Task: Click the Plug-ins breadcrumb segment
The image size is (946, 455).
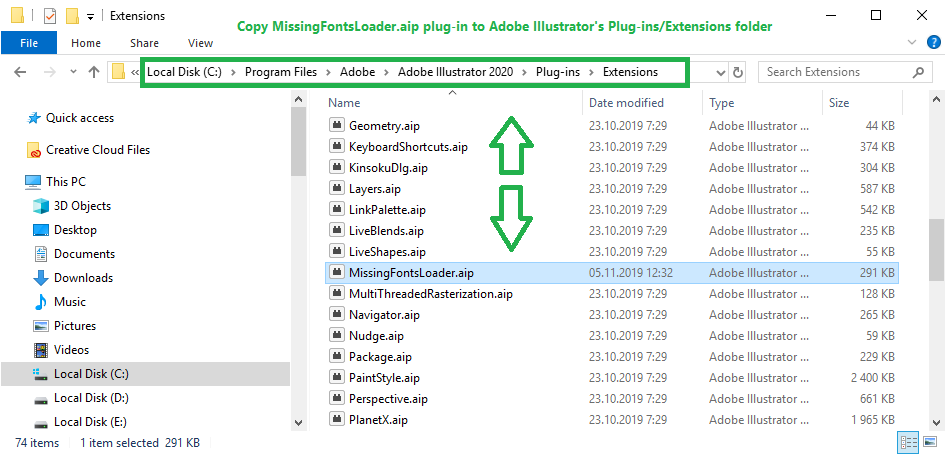Action: click(x=558, y=72)
